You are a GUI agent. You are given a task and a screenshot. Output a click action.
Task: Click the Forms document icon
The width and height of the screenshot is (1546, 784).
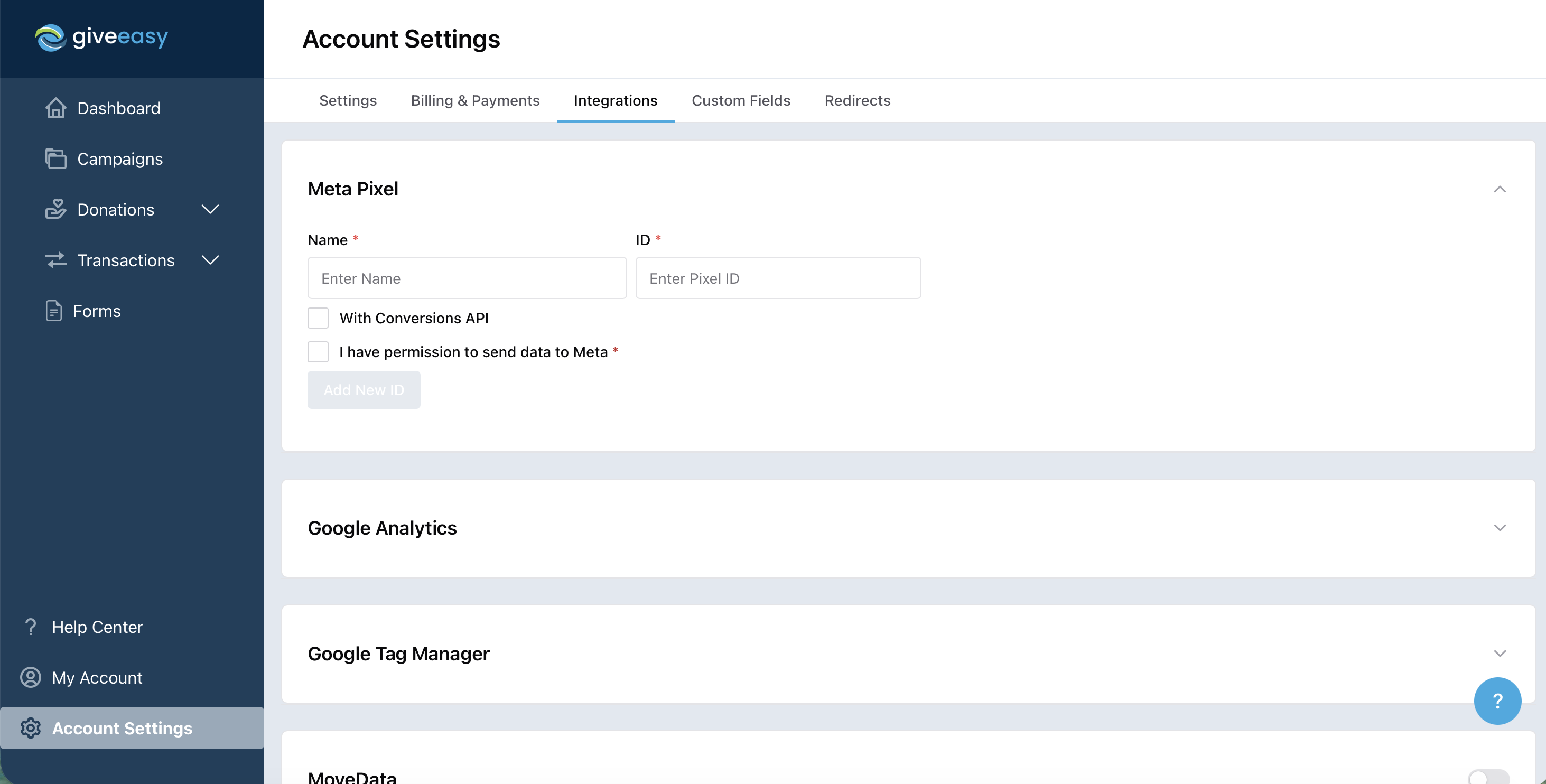(x=54, y=311)
